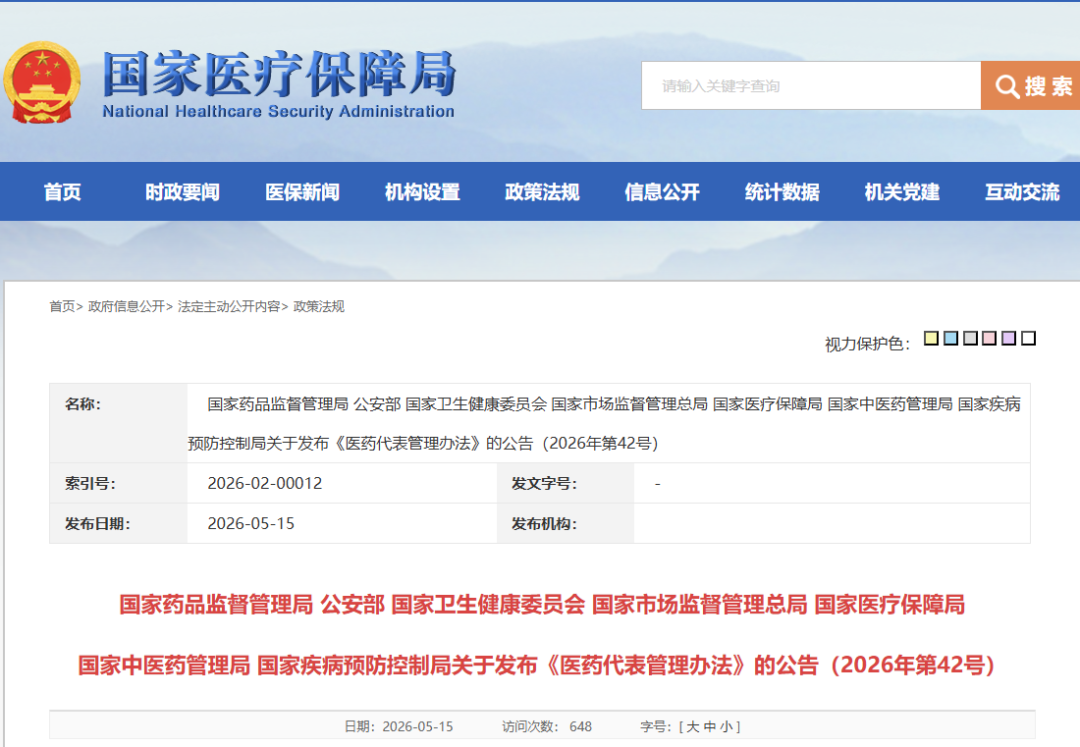This screenshot has width=1080, height=747.
Task: Focus the keyword search input field
Action: click(x=811, y=85)
